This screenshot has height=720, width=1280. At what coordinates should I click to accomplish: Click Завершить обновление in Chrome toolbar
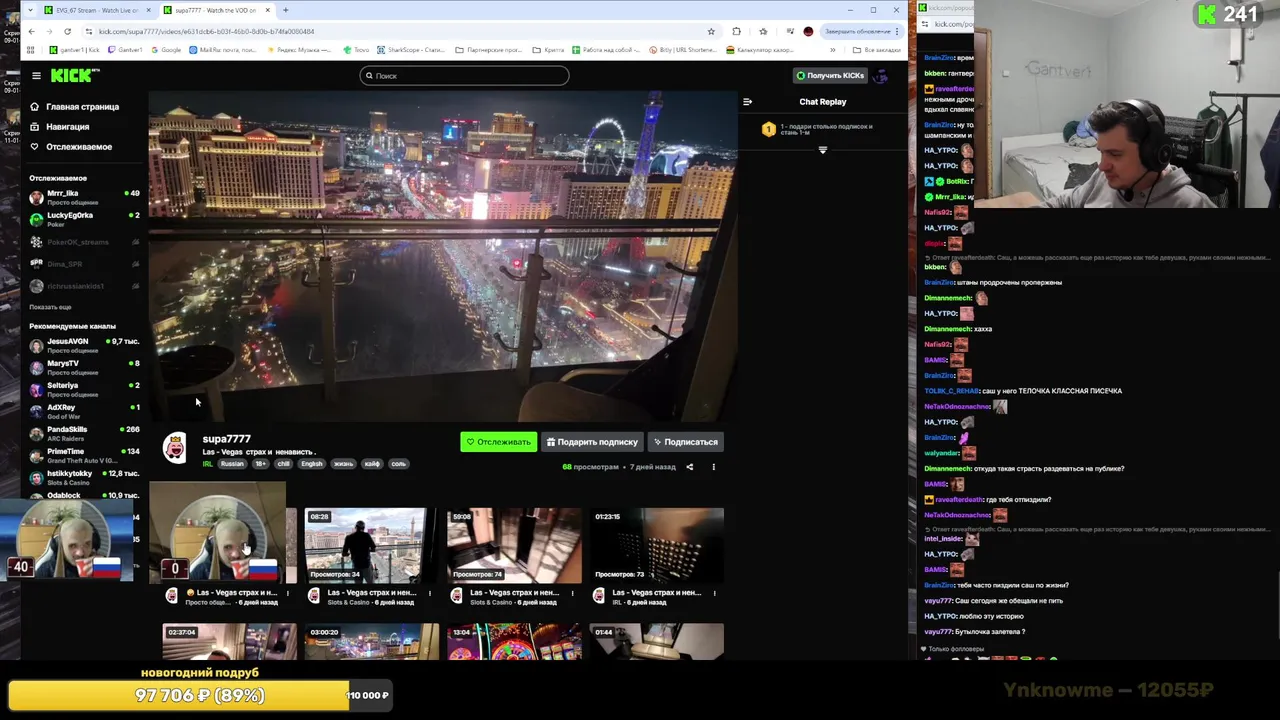tap(860, 31)
